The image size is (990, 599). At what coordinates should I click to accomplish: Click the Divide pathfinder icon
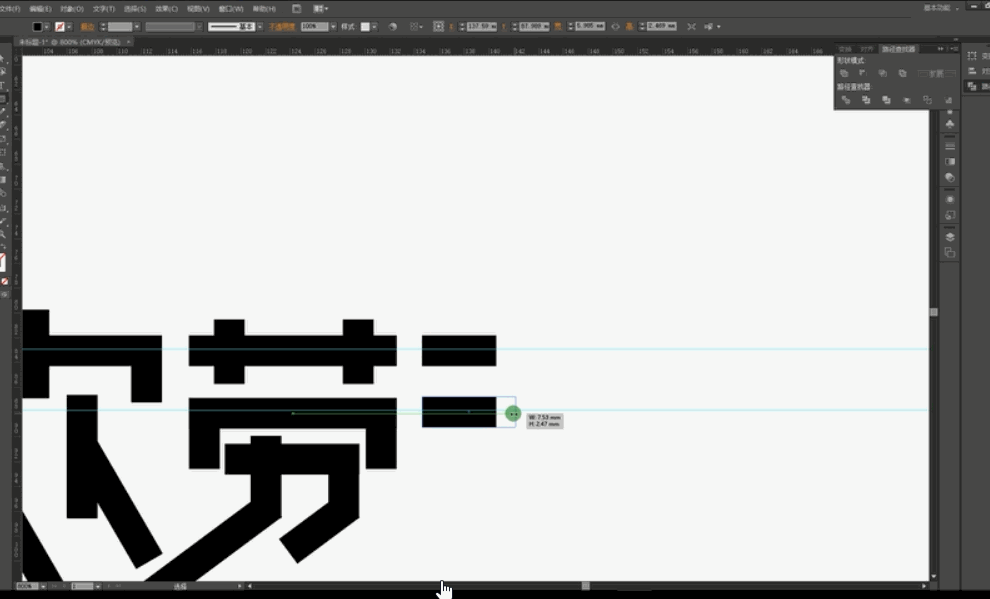tap(846, 100)
